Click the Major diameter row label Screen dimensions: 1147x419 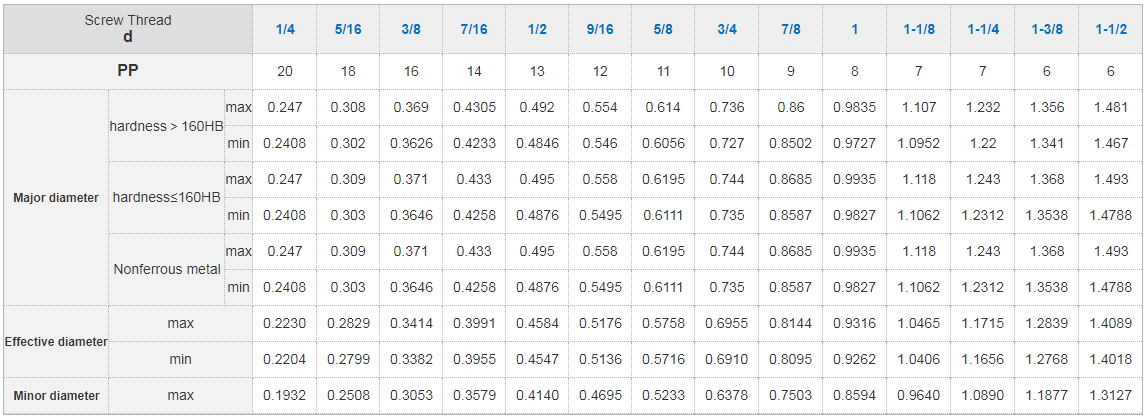pos(56,198)
